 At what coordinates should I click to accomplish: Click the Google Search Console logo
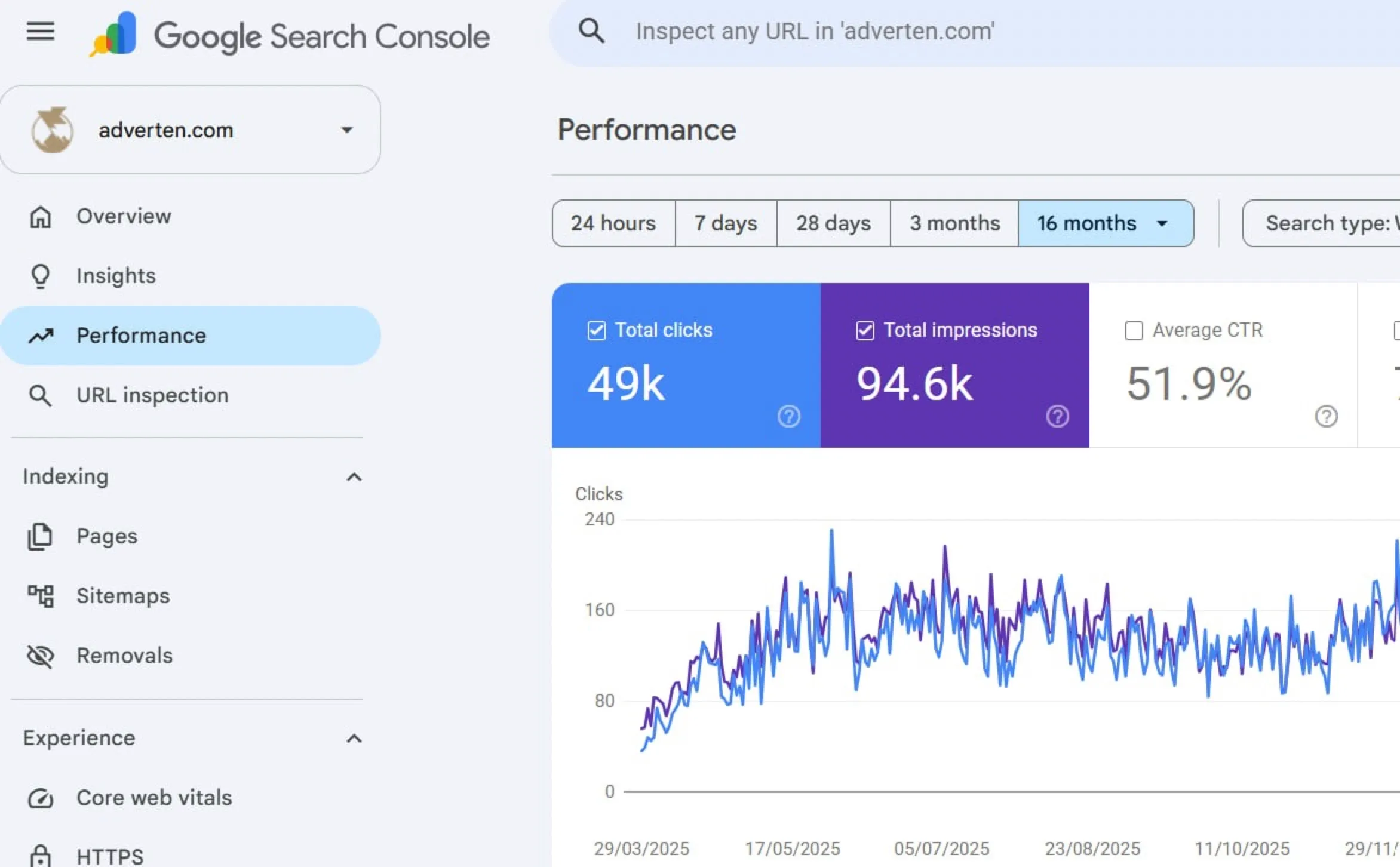(290, 35)
